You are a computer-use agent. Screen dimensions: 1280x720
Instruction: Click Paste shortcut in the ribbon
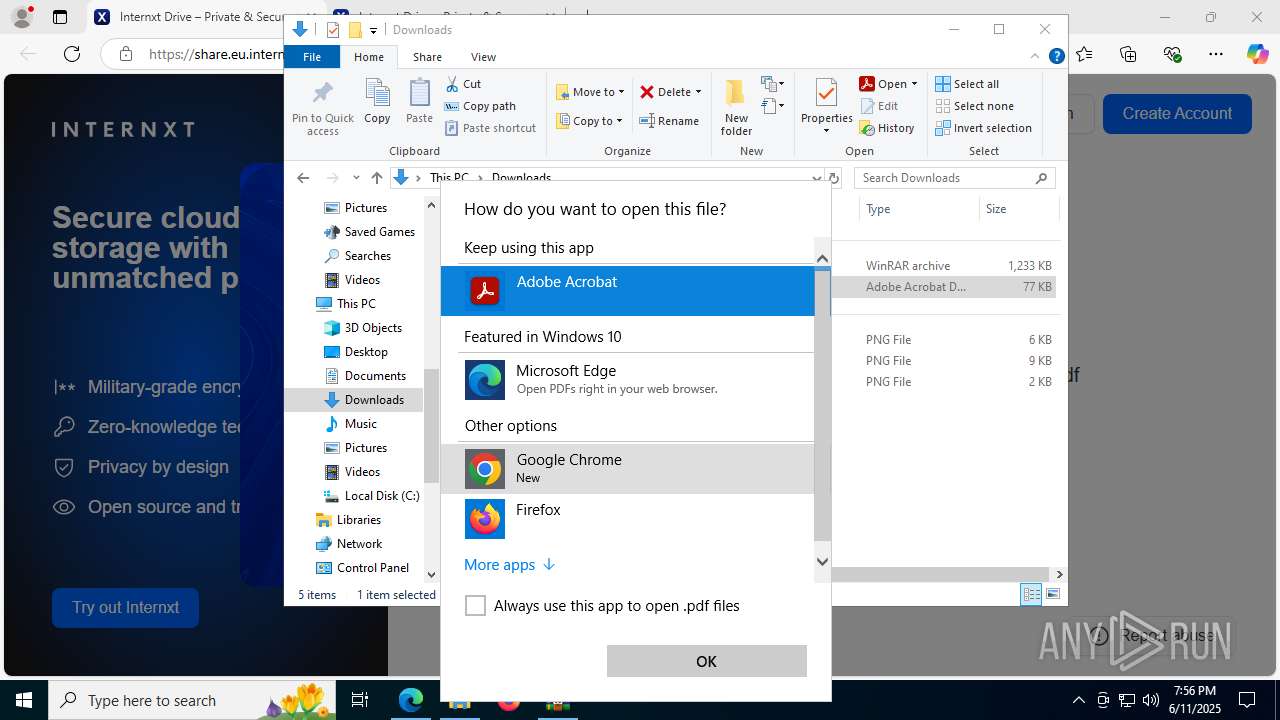[x=491, y=128]
